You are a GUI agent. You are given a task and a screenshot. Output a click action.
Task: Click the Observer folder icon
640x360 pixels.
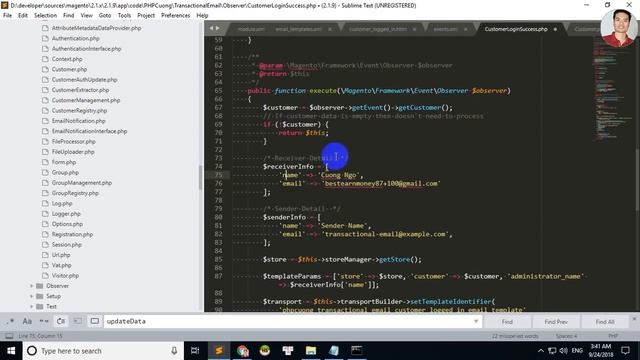(x=40, y=286)
